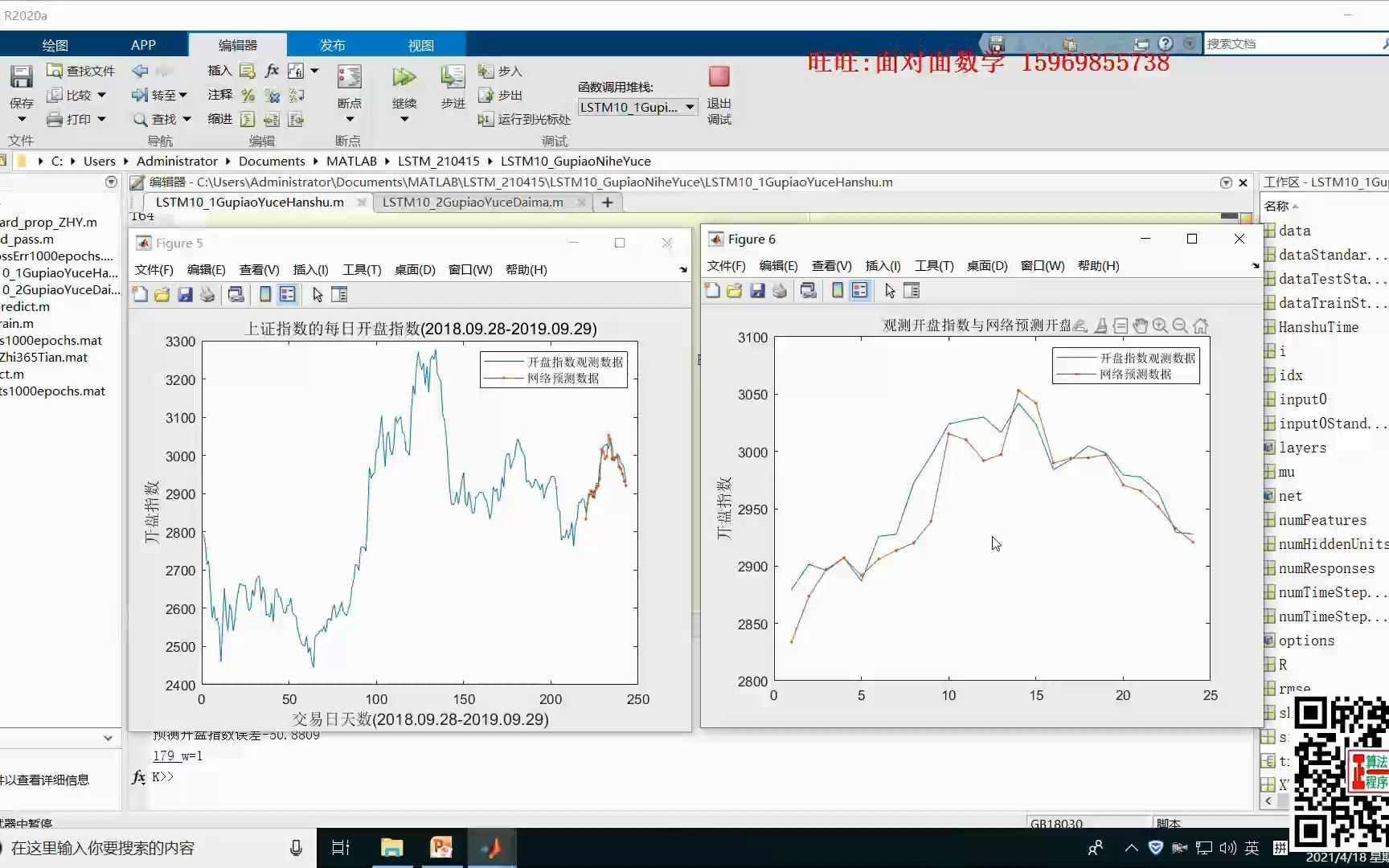Click Print icon in Figure 5 toolbar
This screenshot has height=868, width=1389.
click(207, 294)
